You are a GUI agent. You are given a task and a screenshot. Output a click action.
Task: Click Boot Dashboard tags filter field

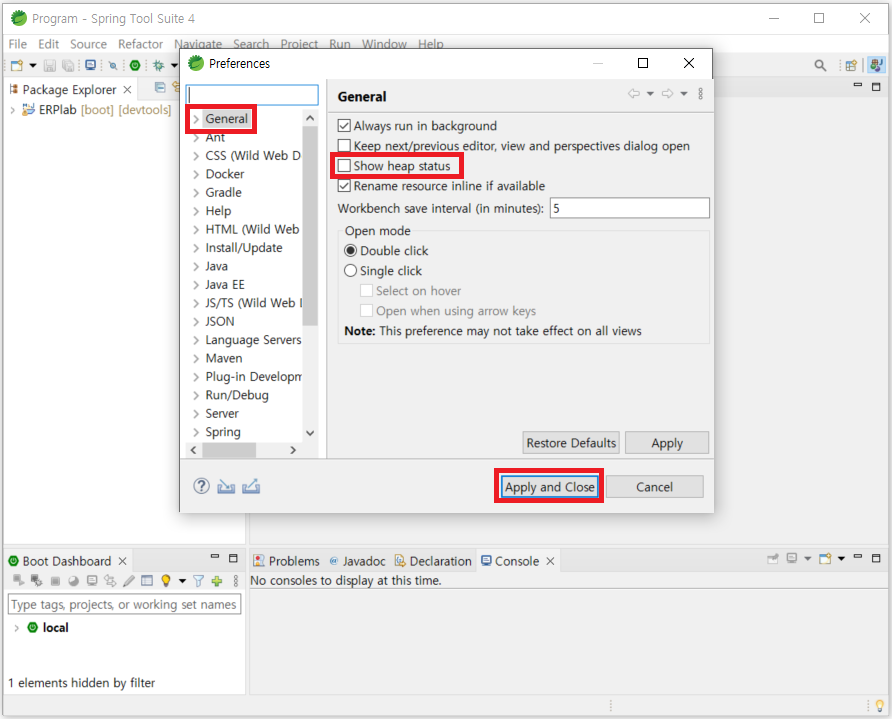pyautogui.click(x=125, y=604)
